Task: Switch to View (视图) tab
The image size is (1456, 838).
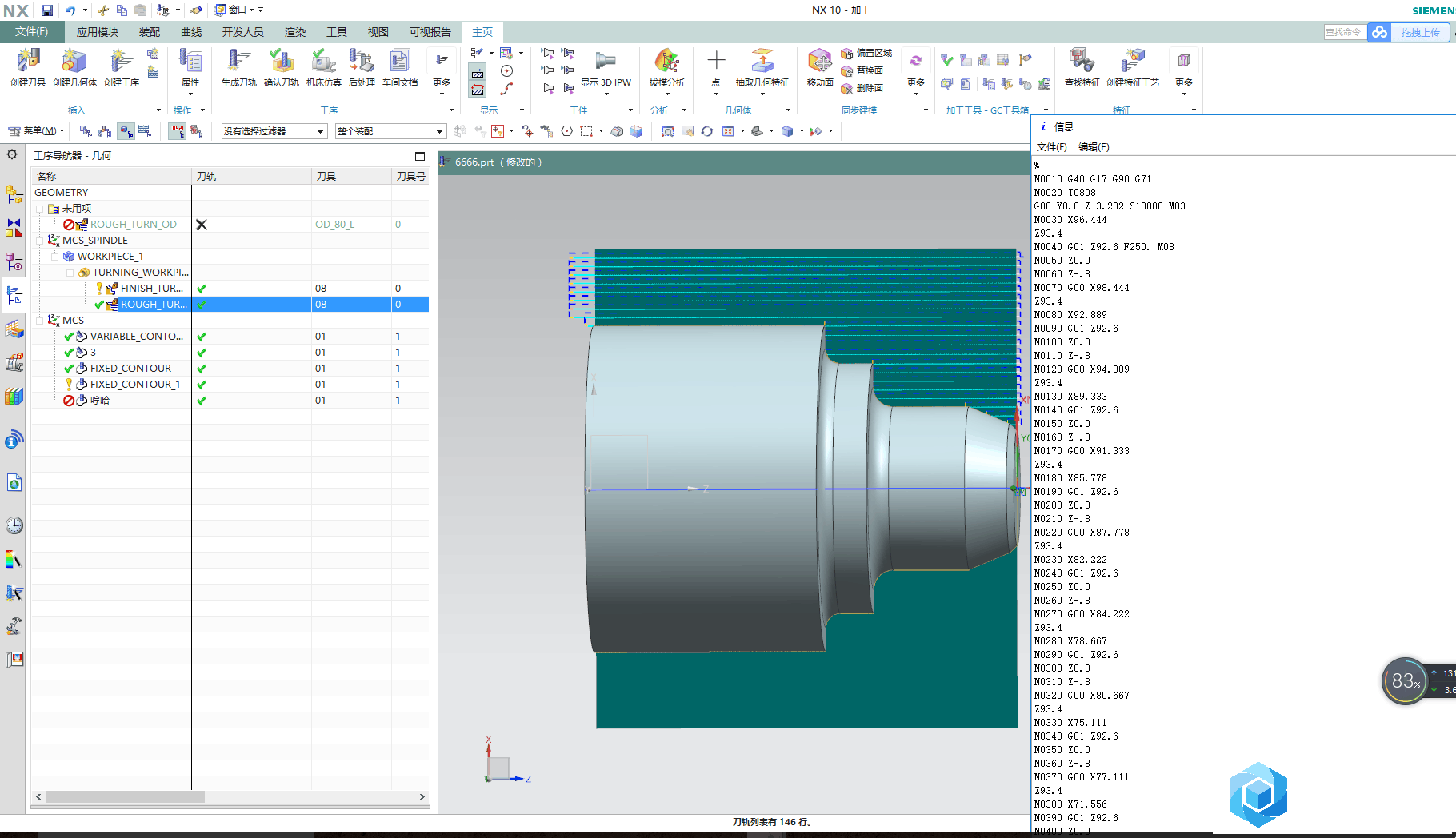Action: (x=378, y=32)
